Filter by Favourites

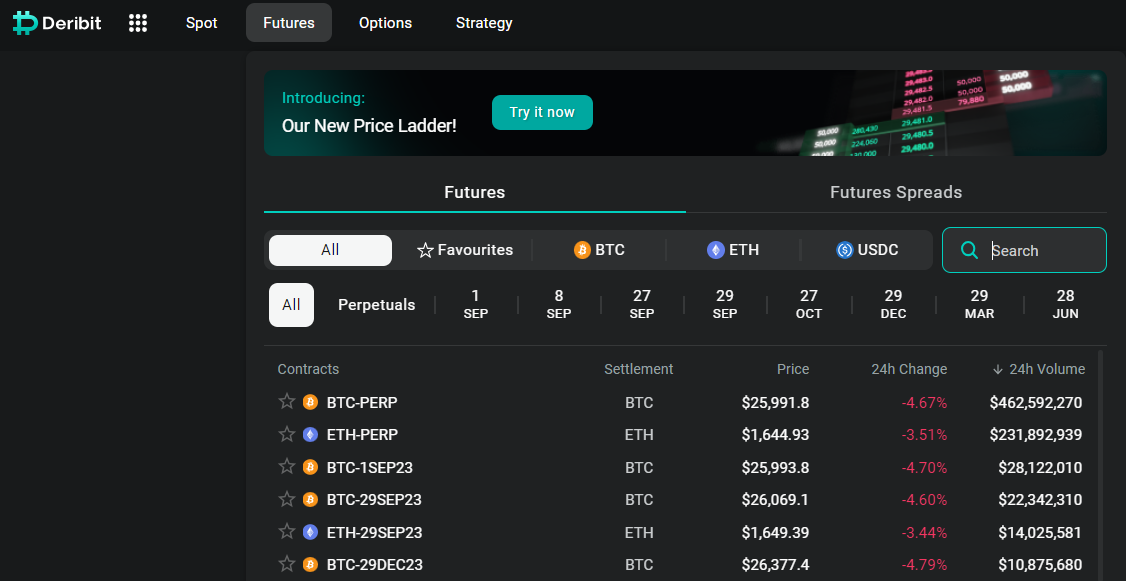[x=465, y=250]
